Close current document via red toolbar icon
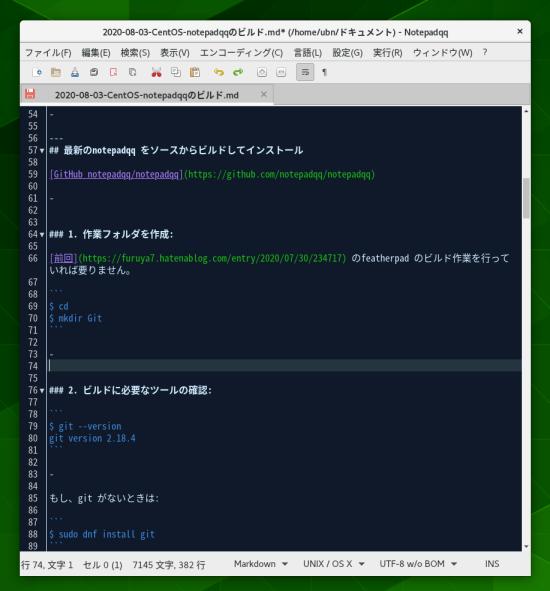This screenshot has width=550, height=591. [113, 72]
